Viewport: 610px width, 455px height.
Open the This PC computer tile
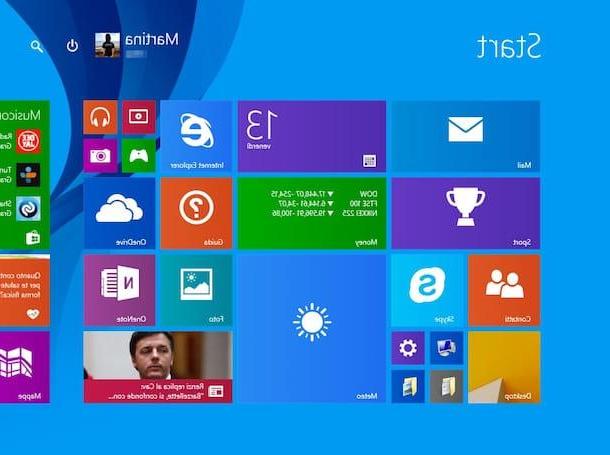click(446, 348)
